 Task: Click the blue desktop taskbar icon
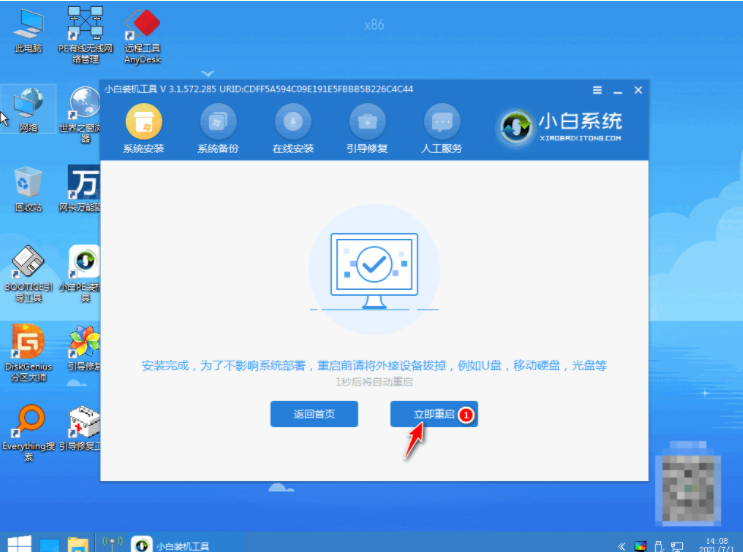(49, 545)
